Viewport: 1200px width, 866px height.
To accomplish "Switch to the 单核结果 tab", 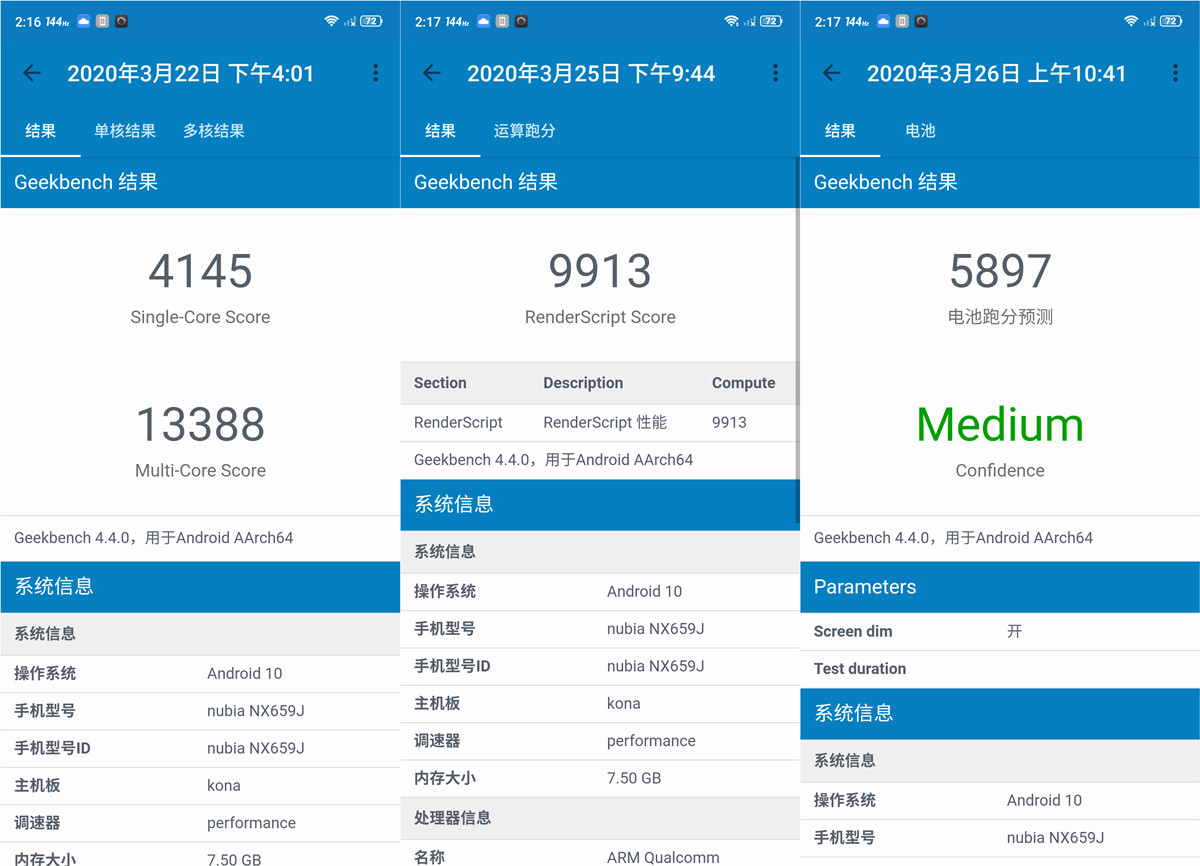I will tap(125, 130).
